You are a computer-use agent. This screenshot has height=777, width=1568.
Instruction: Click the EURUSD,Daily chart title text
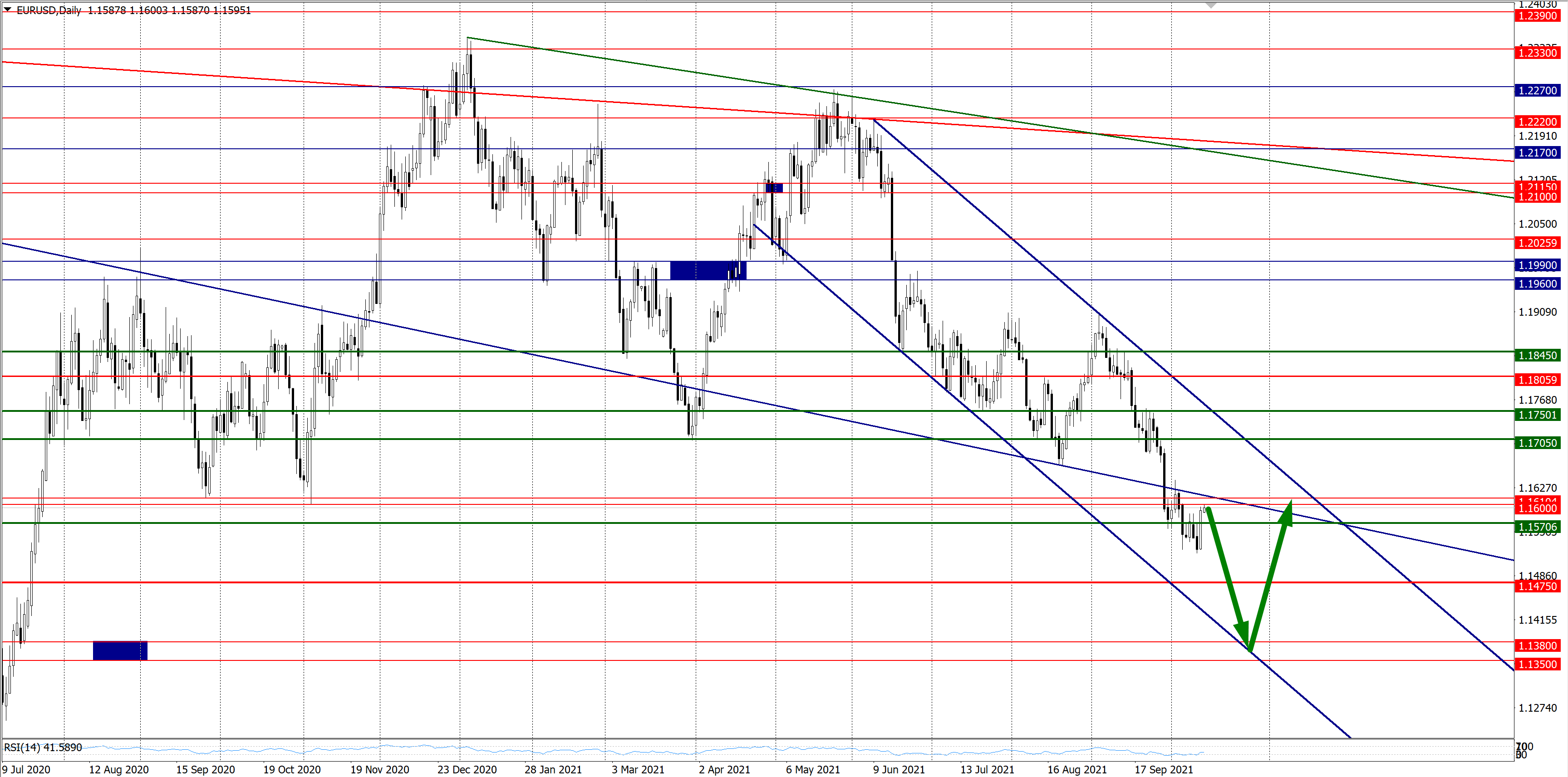49,10
